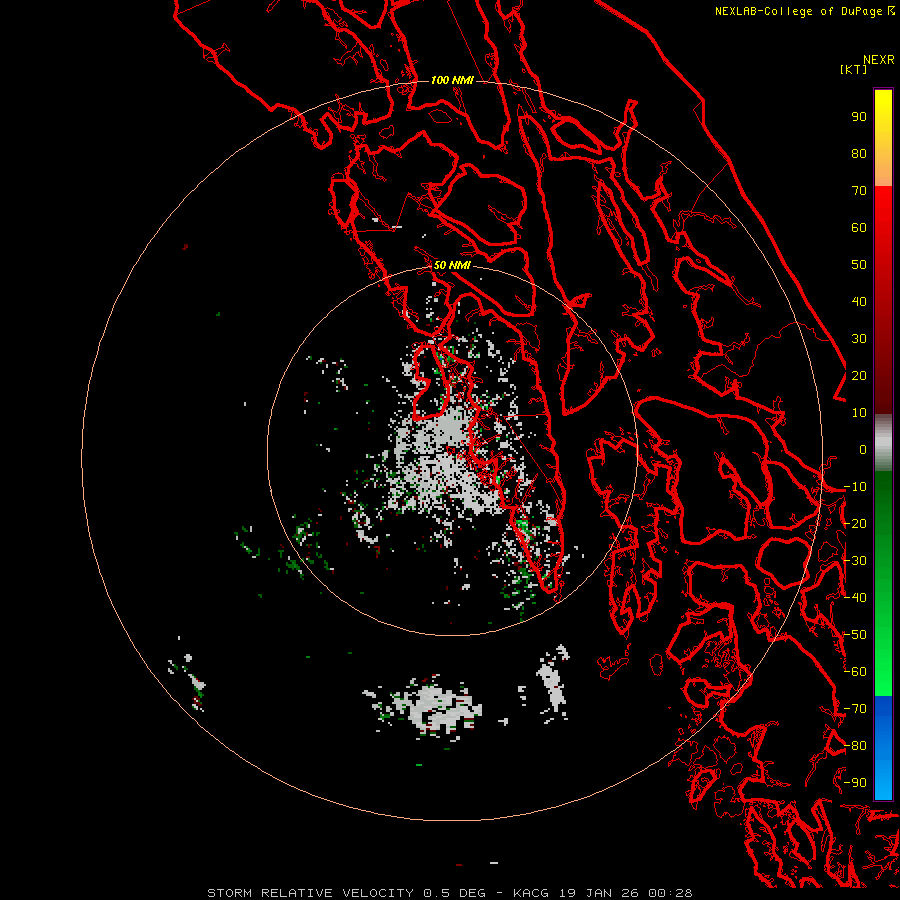This screenshot has width=900, height=900.
Task: Click the -40 value on the velocity scale
Action: (856, 598)
